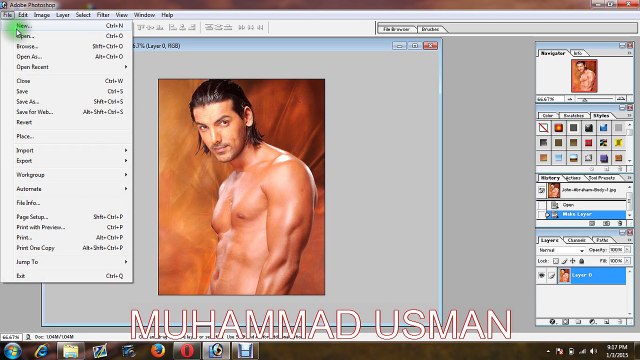Open the Brushes palette well tab

point(431,29)
